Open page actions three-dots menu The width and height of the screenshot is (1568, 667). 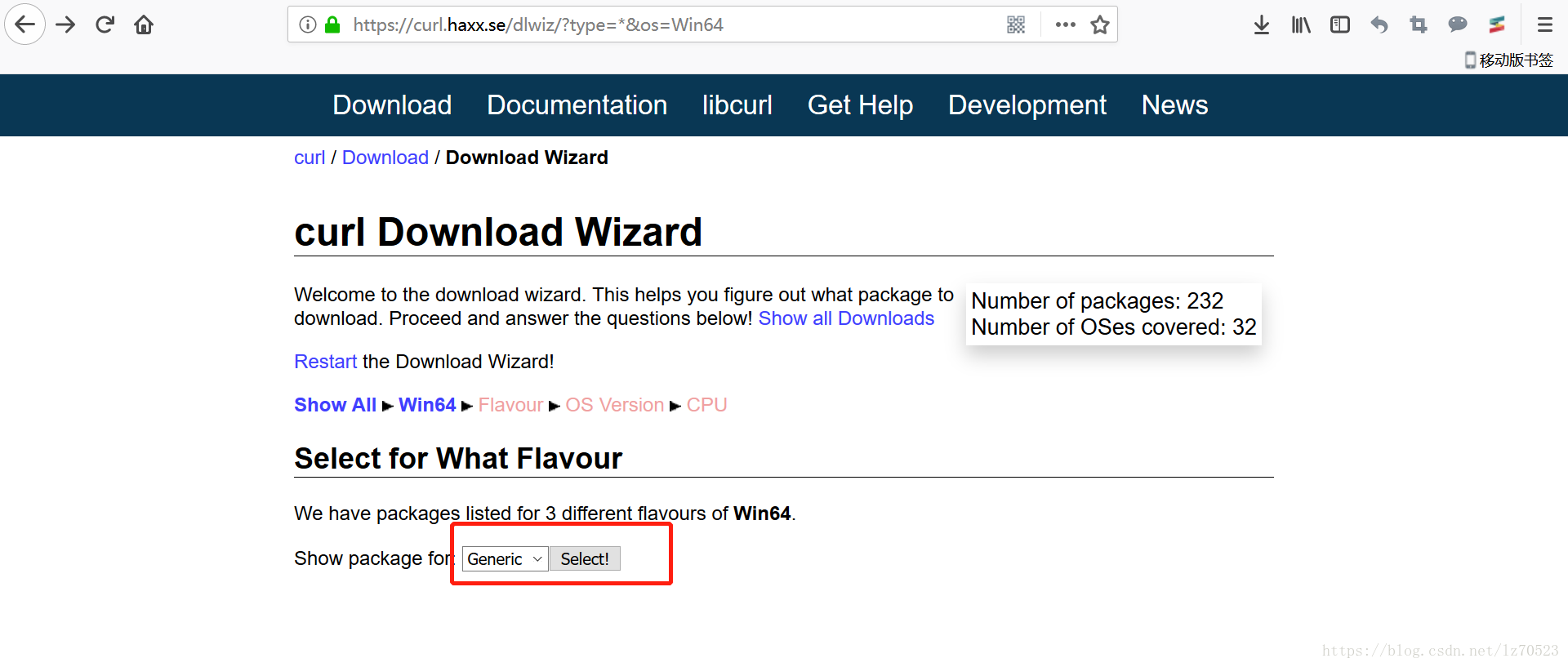pyautogui.click(x=1065, y=24)
